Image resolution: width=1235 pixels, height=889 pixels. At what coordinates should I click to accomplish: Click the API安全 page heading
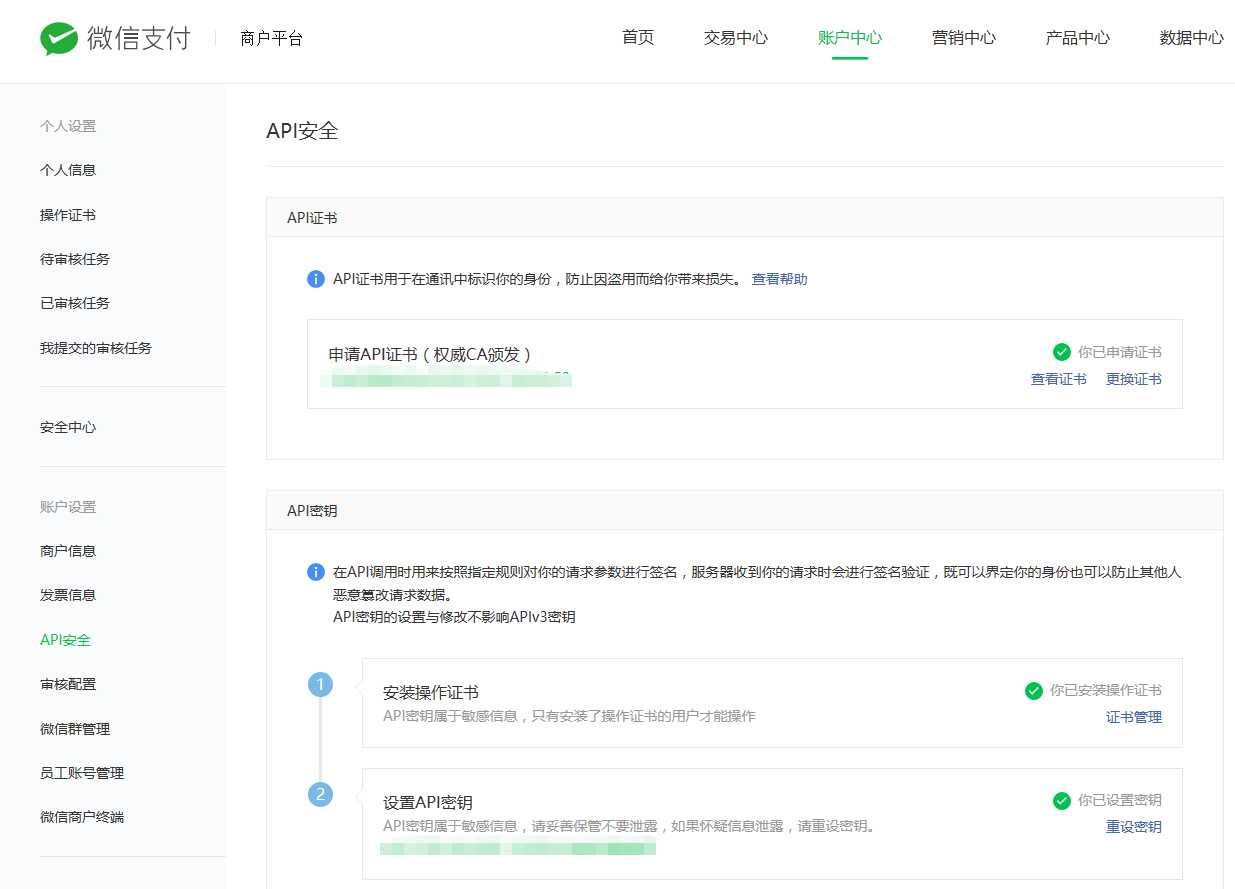pyautogui.click(x=302, y=130)
